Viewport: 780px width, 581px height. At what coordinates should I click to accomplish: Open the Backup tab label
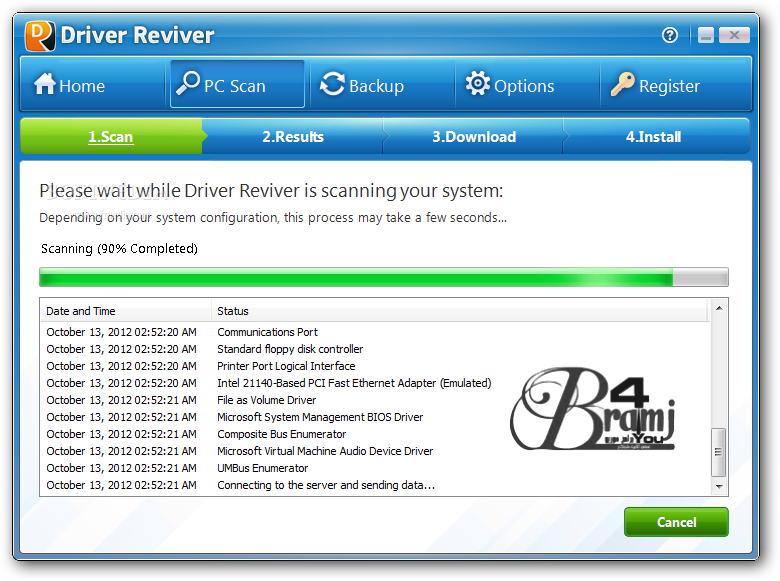pos(377,86)
